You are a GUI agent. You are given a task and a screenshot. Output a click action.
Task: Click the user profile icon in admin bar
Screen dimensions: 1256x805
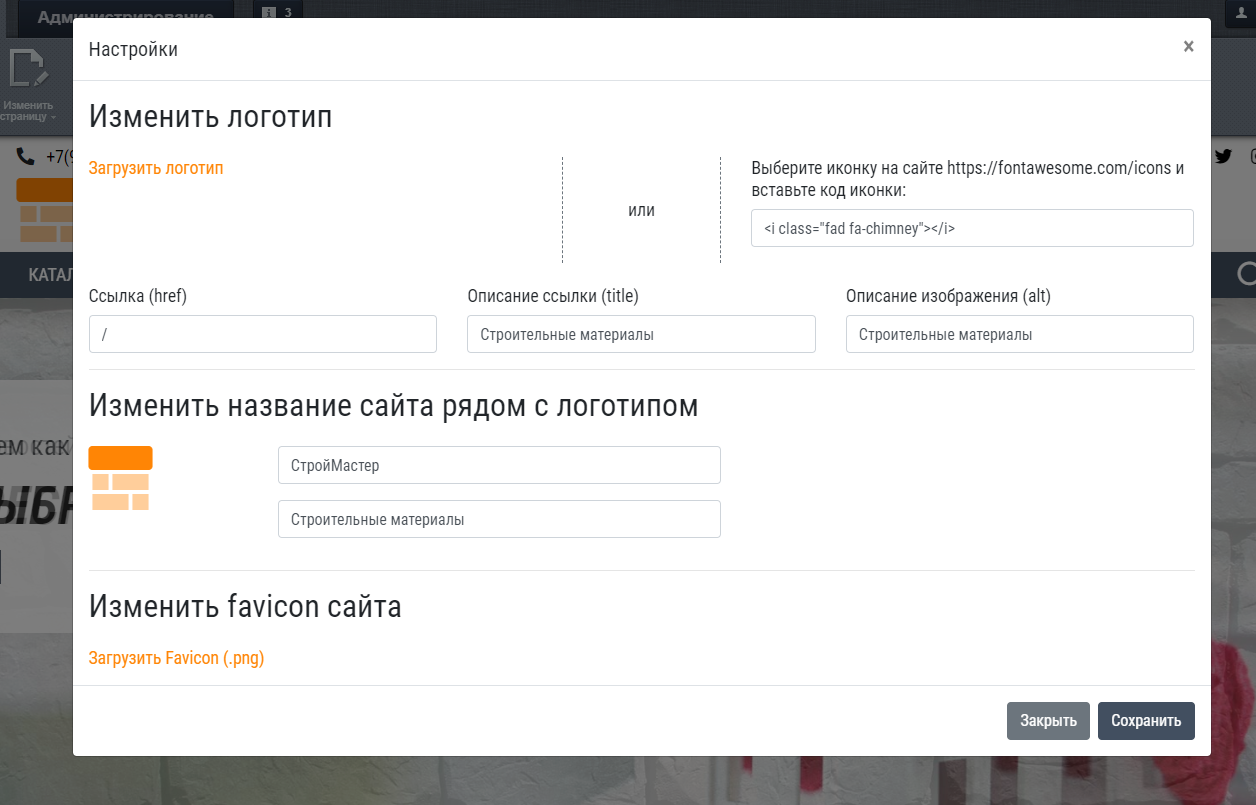pyautogui.click(x=1240, y=9)
